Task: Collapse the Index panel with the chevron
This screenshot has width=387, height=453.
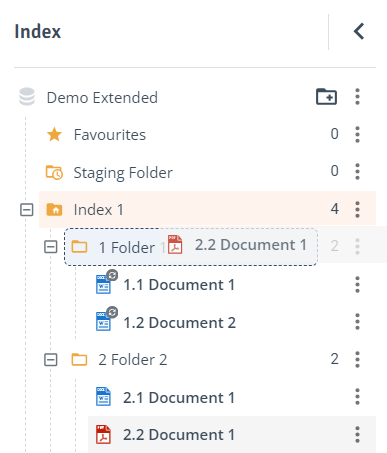Action: tap(359, 31)
